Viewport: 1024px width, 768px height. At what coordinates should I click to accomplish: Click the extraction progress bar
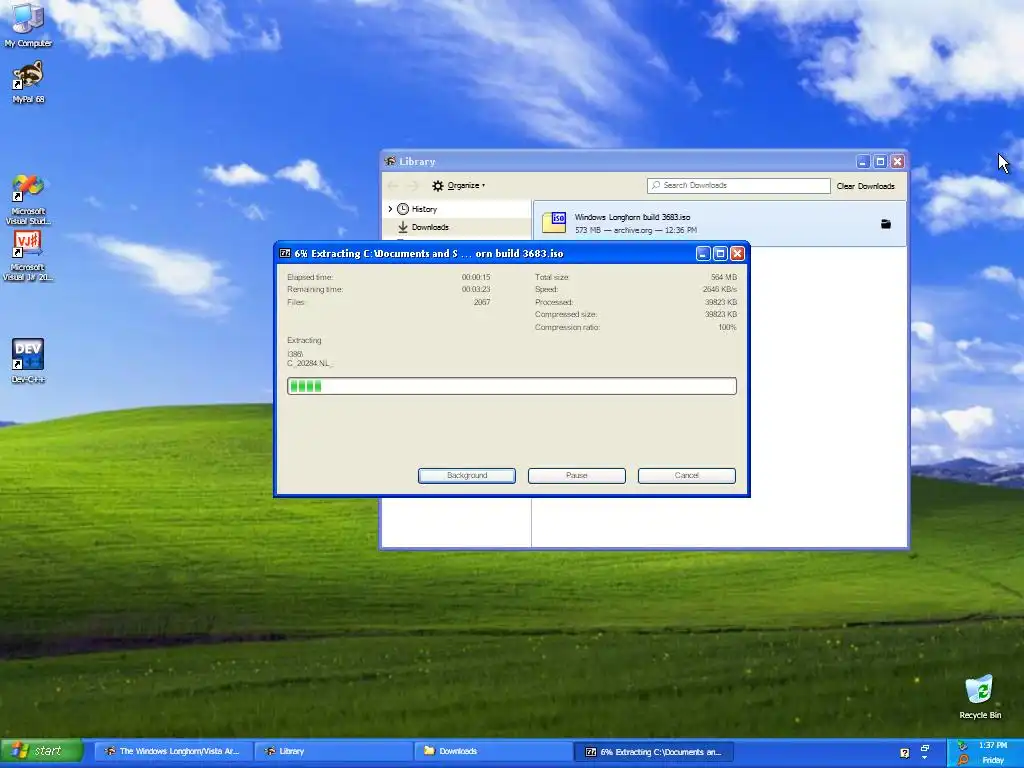pos(512,386)
